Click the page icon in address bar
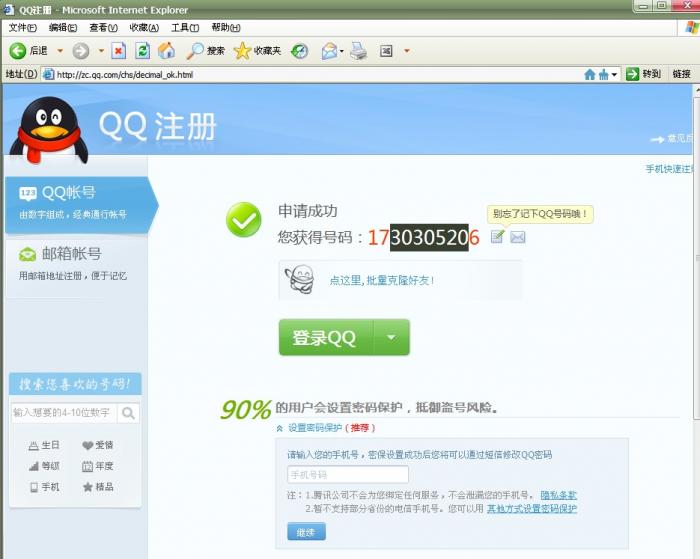Image resolution: width=700 pixels, height=559 pixels. pos(48,75)
